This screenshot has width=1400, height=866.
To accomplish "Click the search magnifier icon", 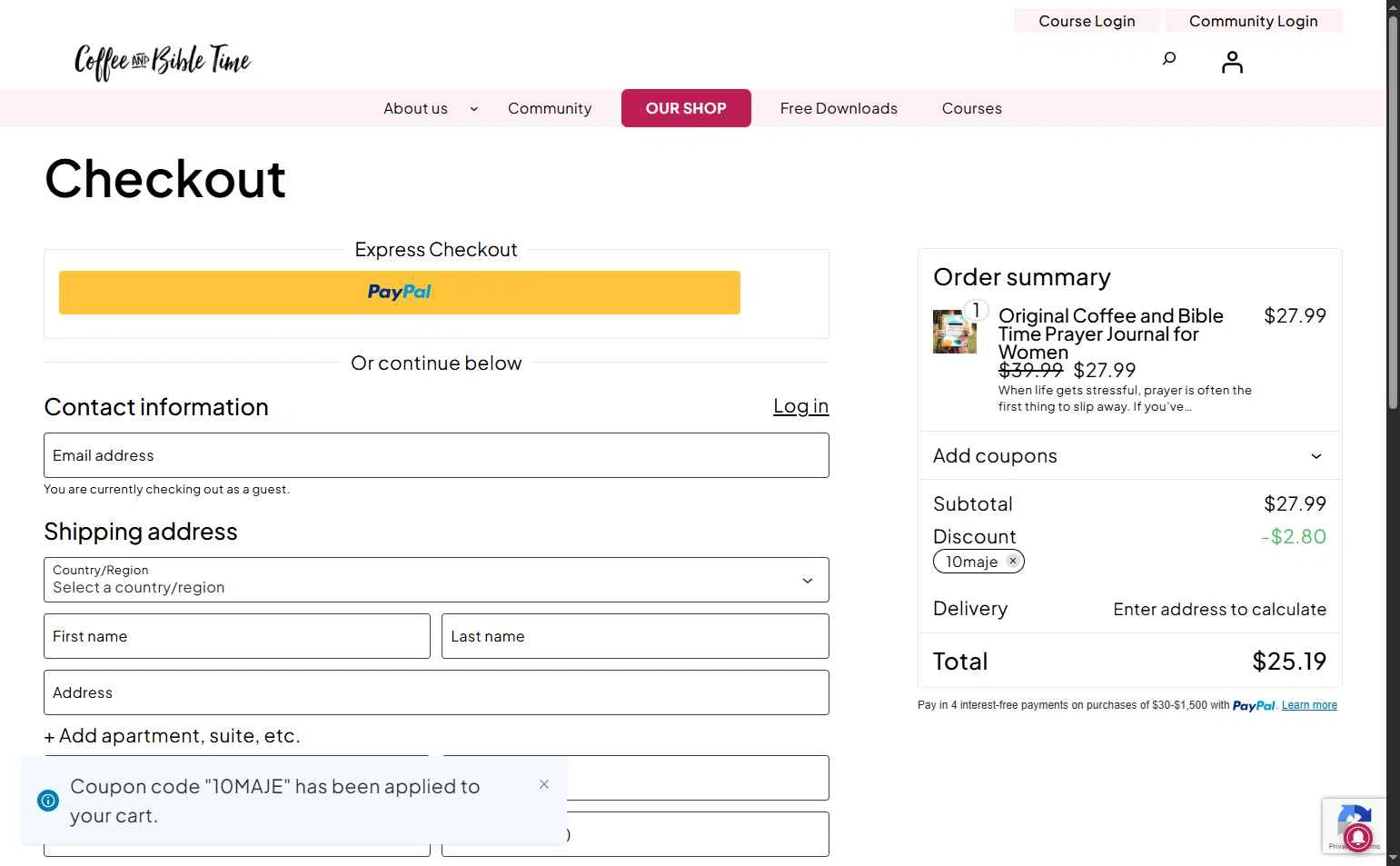I will click(1169, 59).
